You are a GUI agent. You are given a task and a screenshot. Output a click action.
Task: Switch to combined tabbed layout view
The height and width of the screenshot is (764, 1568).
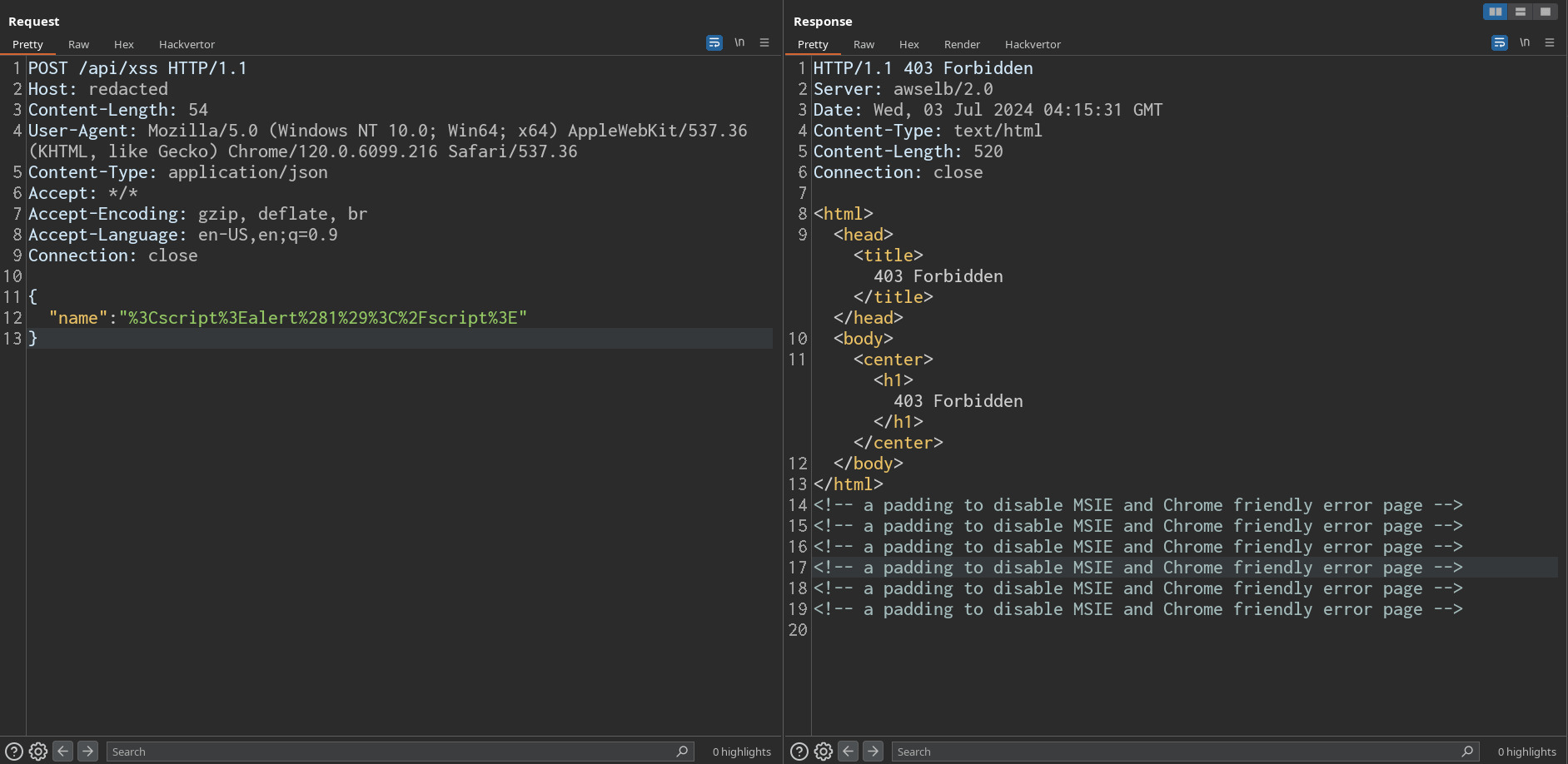(x=1546, y=12)
